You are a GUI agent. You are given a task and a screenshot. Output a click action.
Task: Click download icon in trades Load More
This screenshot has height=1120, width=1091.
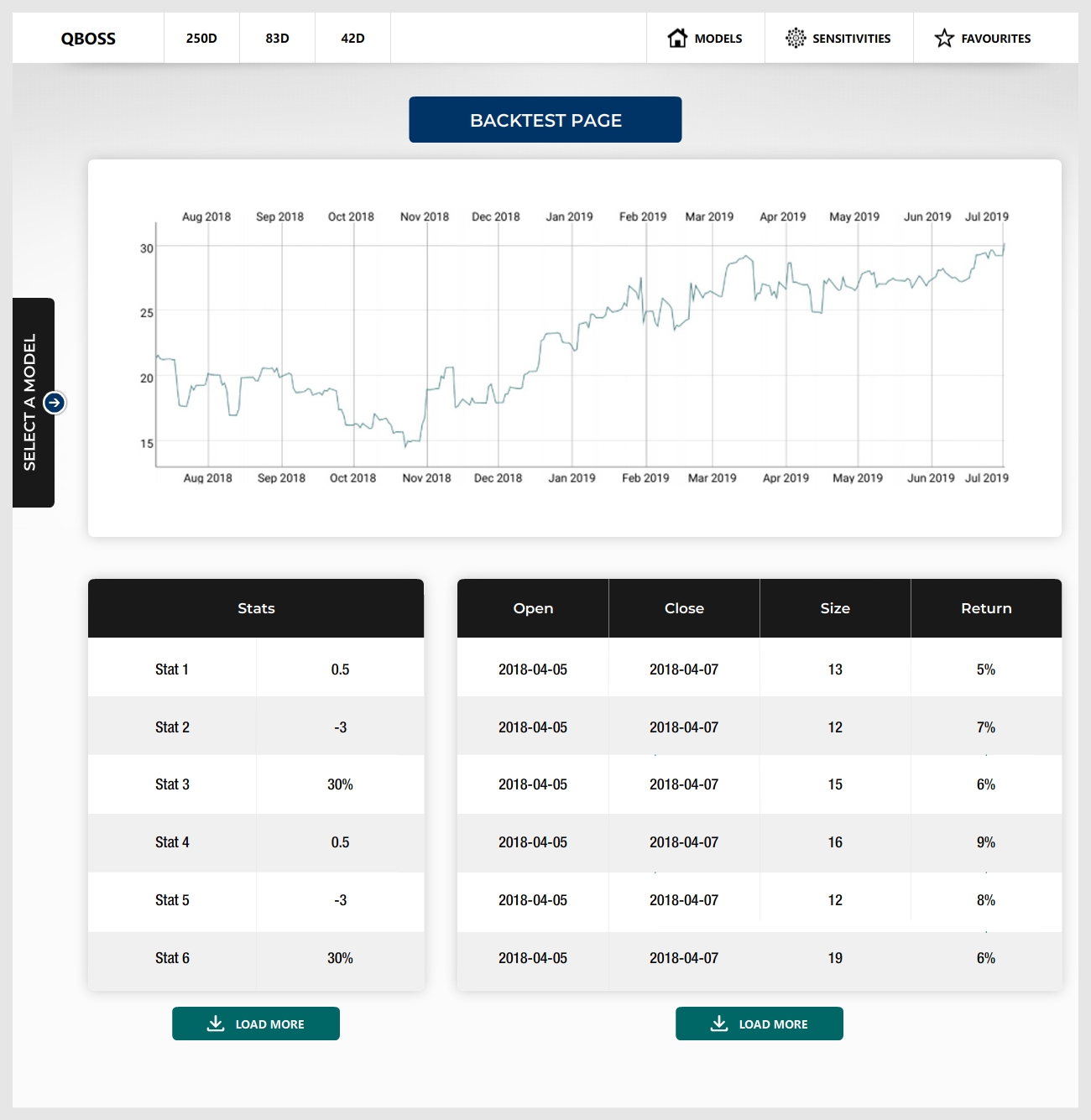pyautogui.click(x=719, y=1024)
